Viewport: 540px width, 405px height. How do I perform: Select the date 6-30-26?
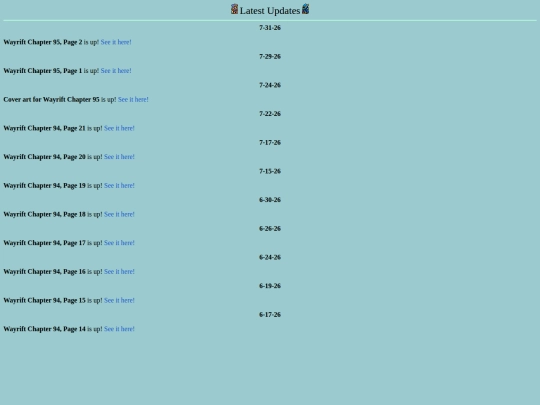[x=270, y=200]
